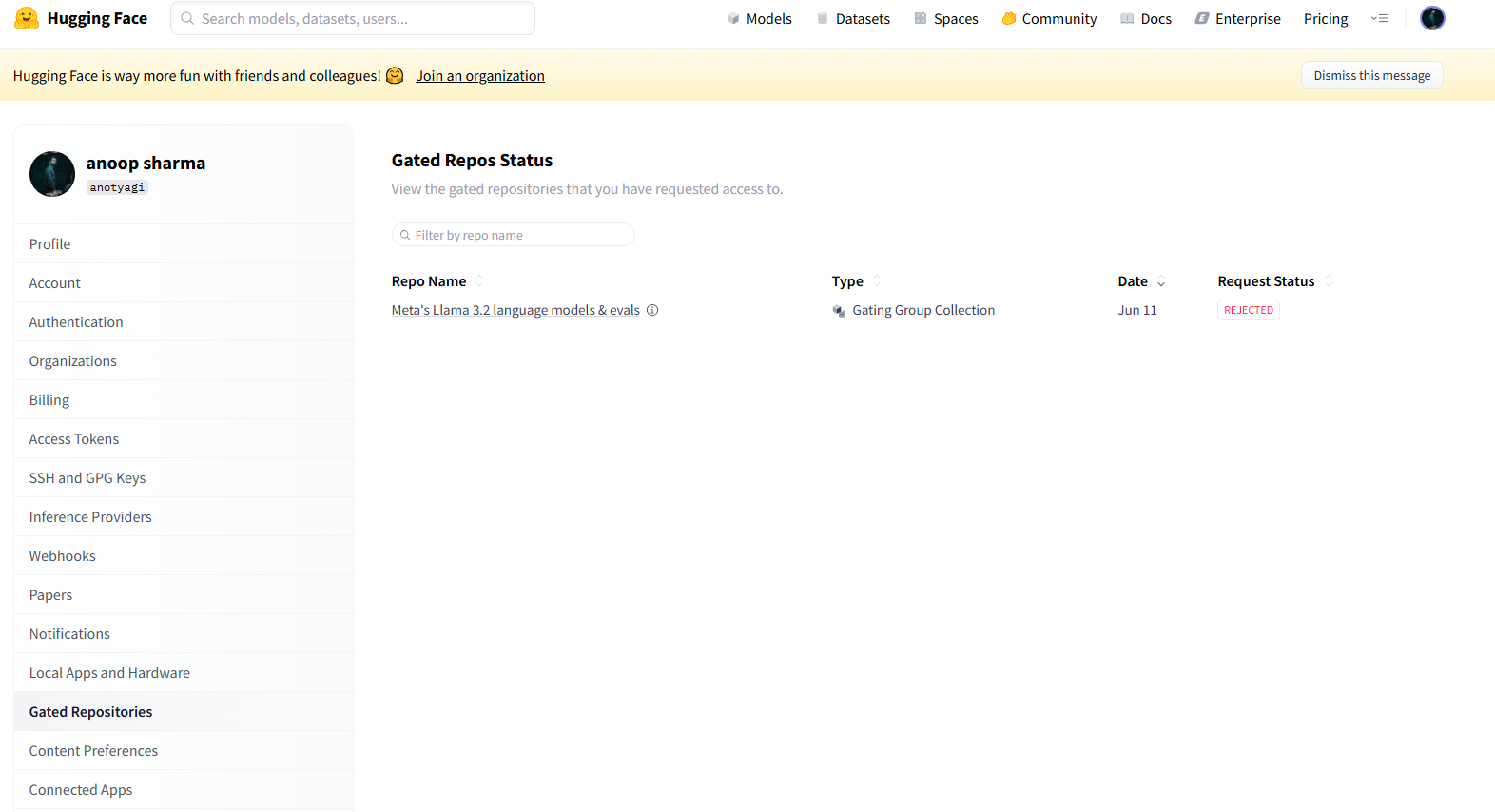Open Inference Providers settings
This screenshot has height=812, width=1495.
184,517
